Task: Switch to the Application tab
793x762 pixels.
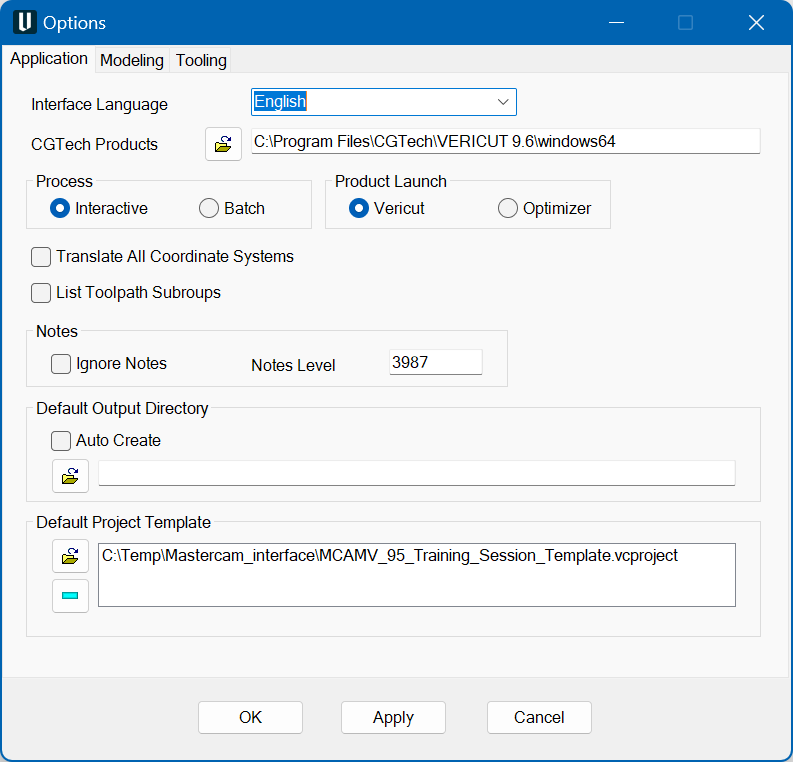Action: pyautogui.click(x=49, y=59)
